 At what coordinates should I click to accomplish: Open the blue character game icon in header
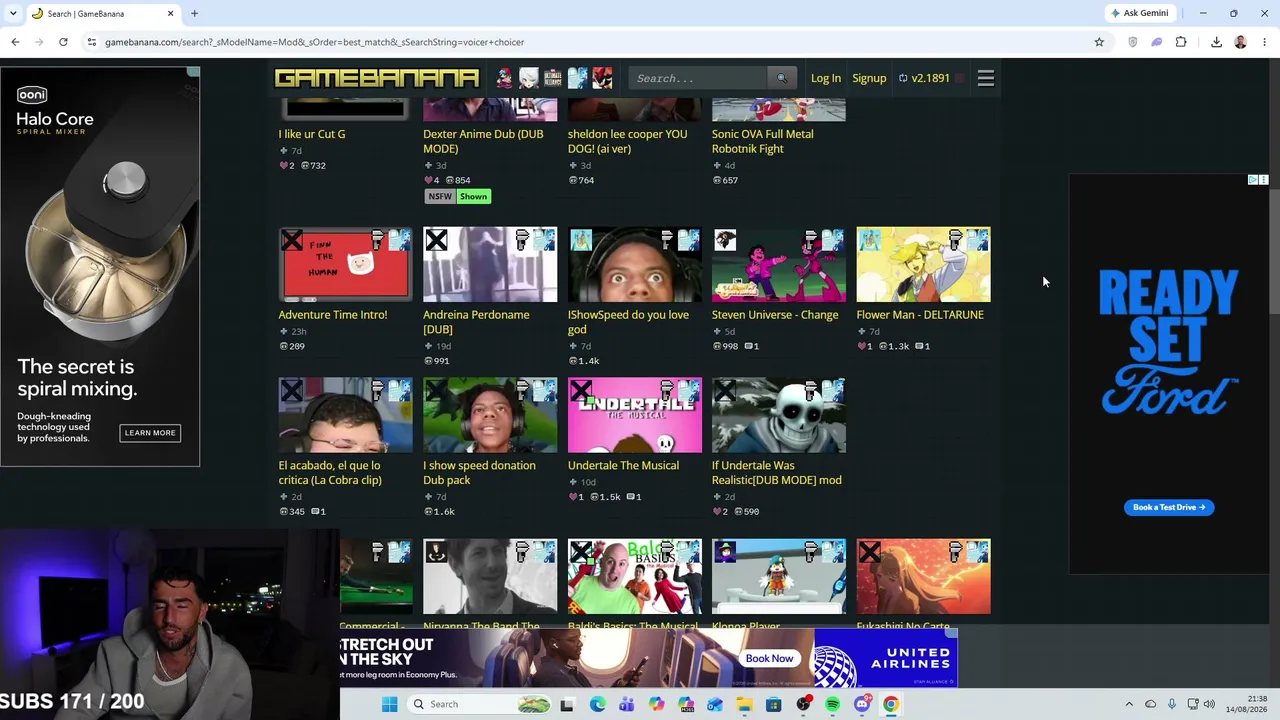point(577,78)
